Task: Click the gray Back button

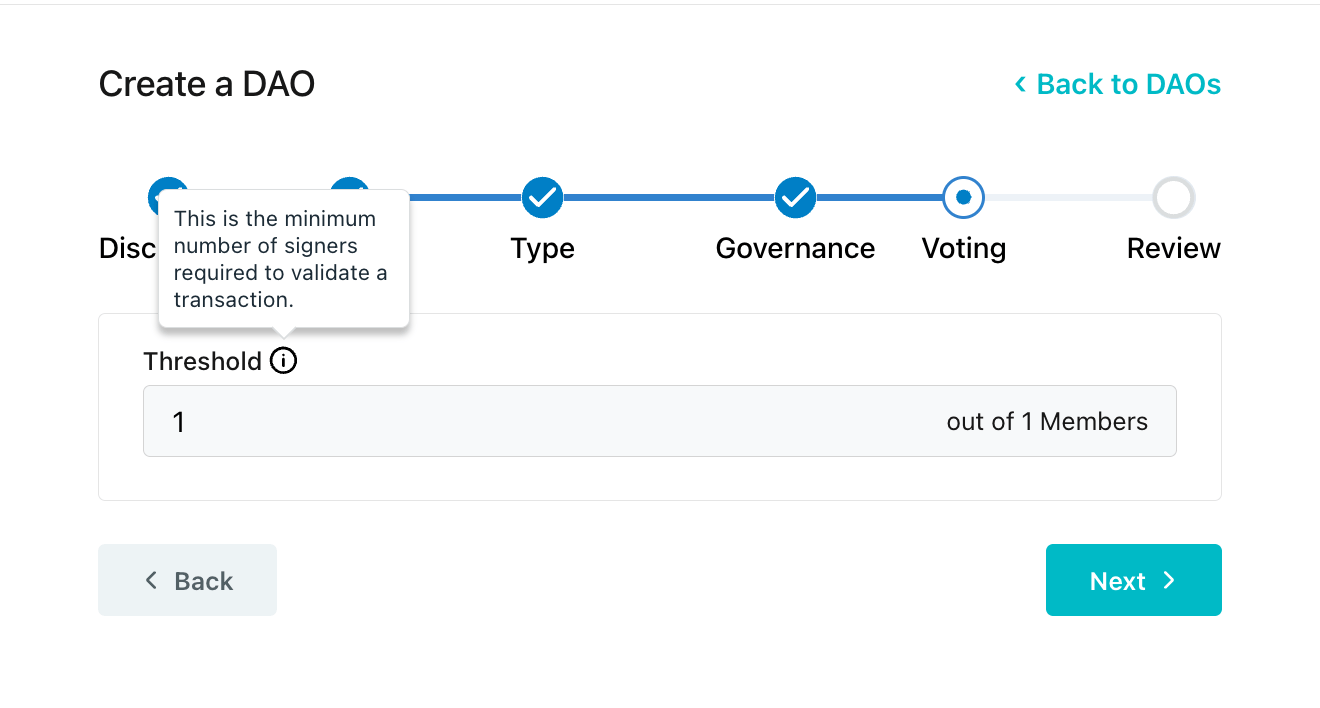Action: point(187,580)
